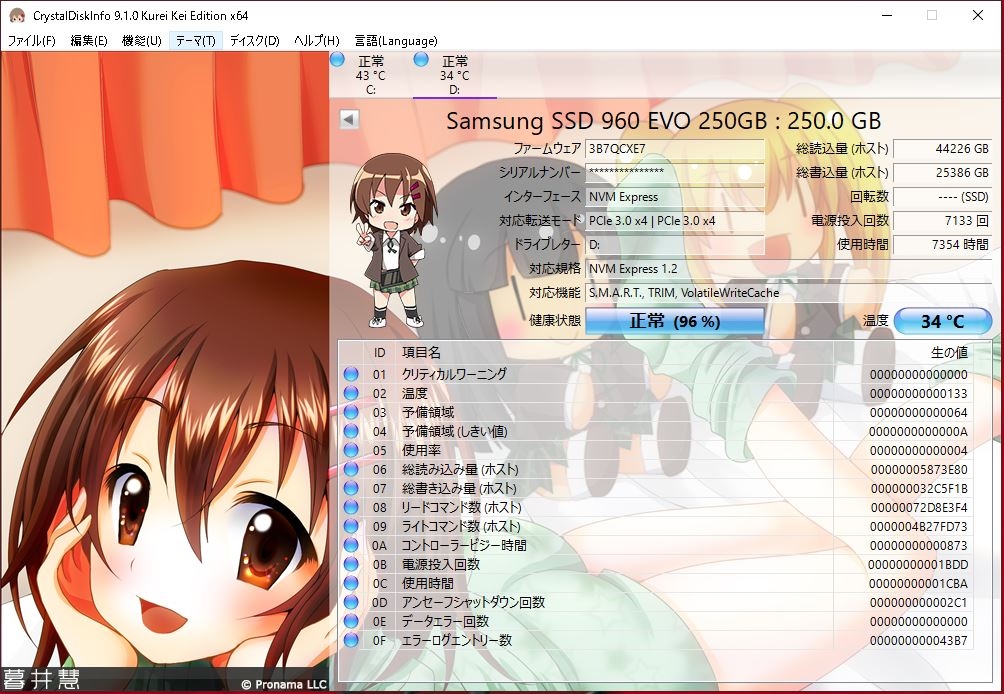Click status orb for 06 総読み込み量 row
Screen dimensions: 1004x694
351,469
